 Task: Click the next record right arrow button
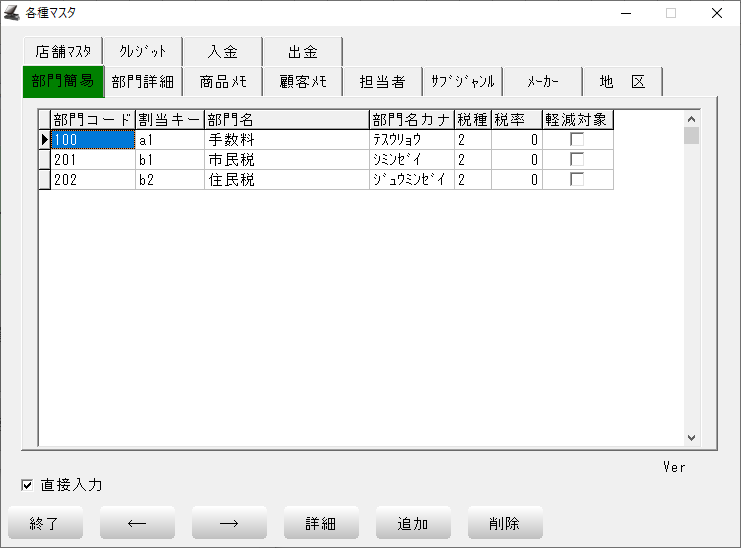pos(229,523)
